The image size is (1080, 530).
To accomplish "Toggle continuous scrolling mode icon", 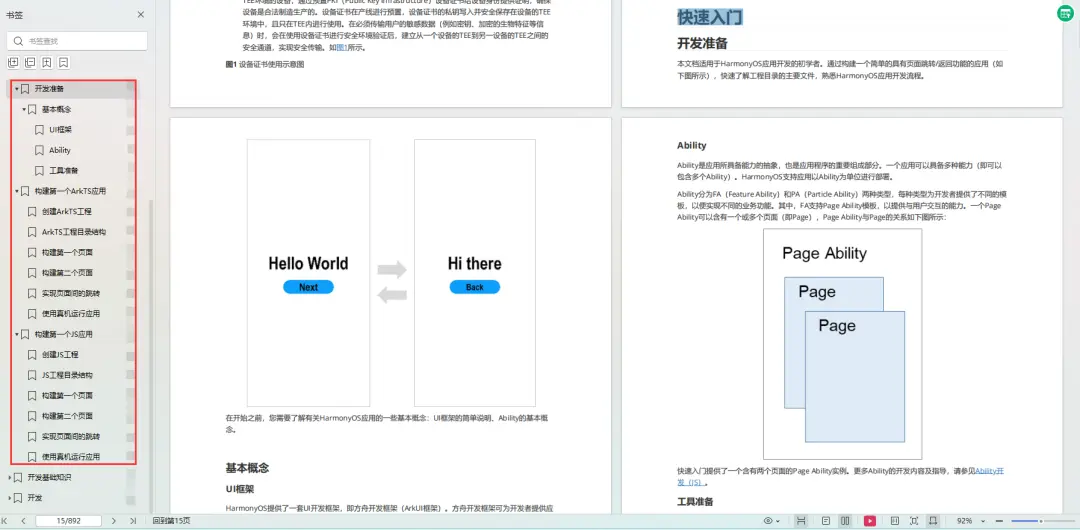I will pos(802,521).
